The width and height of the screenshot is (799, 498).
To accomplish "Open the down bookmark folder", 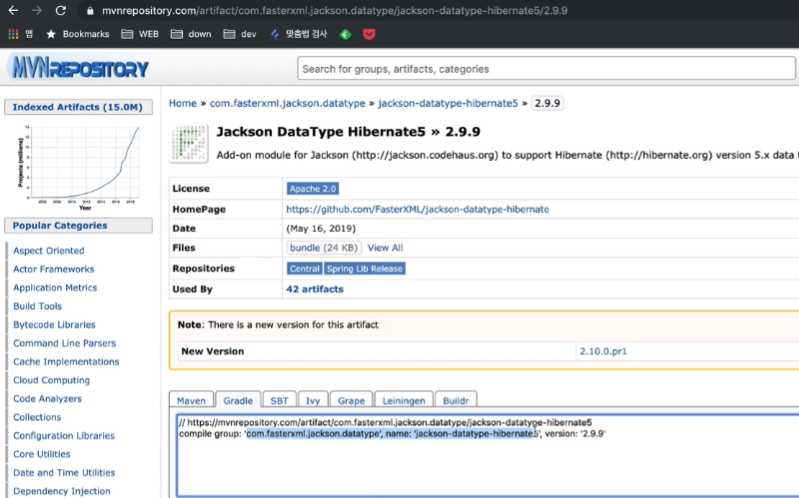I will (191, 34).
